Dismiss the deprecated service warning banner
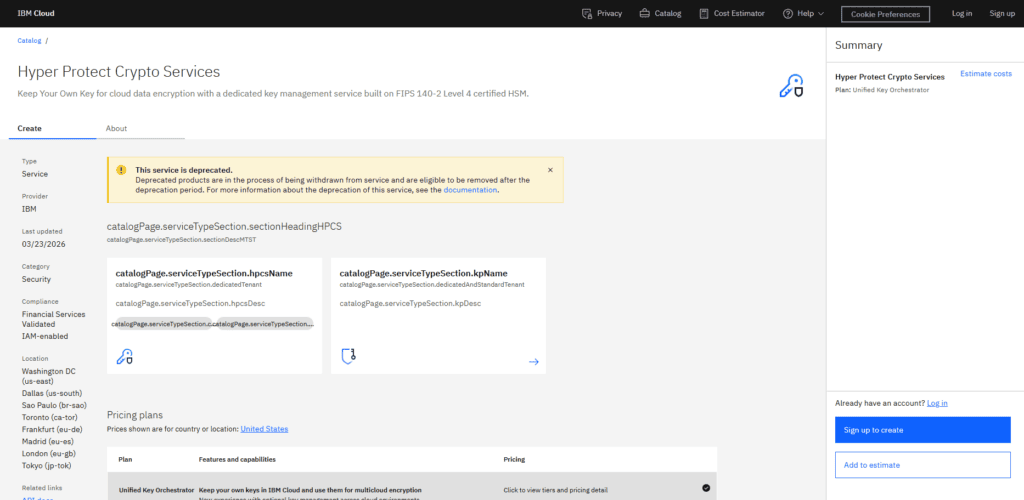The width and height of the screenshot is (1024, 500). (550, 170)
